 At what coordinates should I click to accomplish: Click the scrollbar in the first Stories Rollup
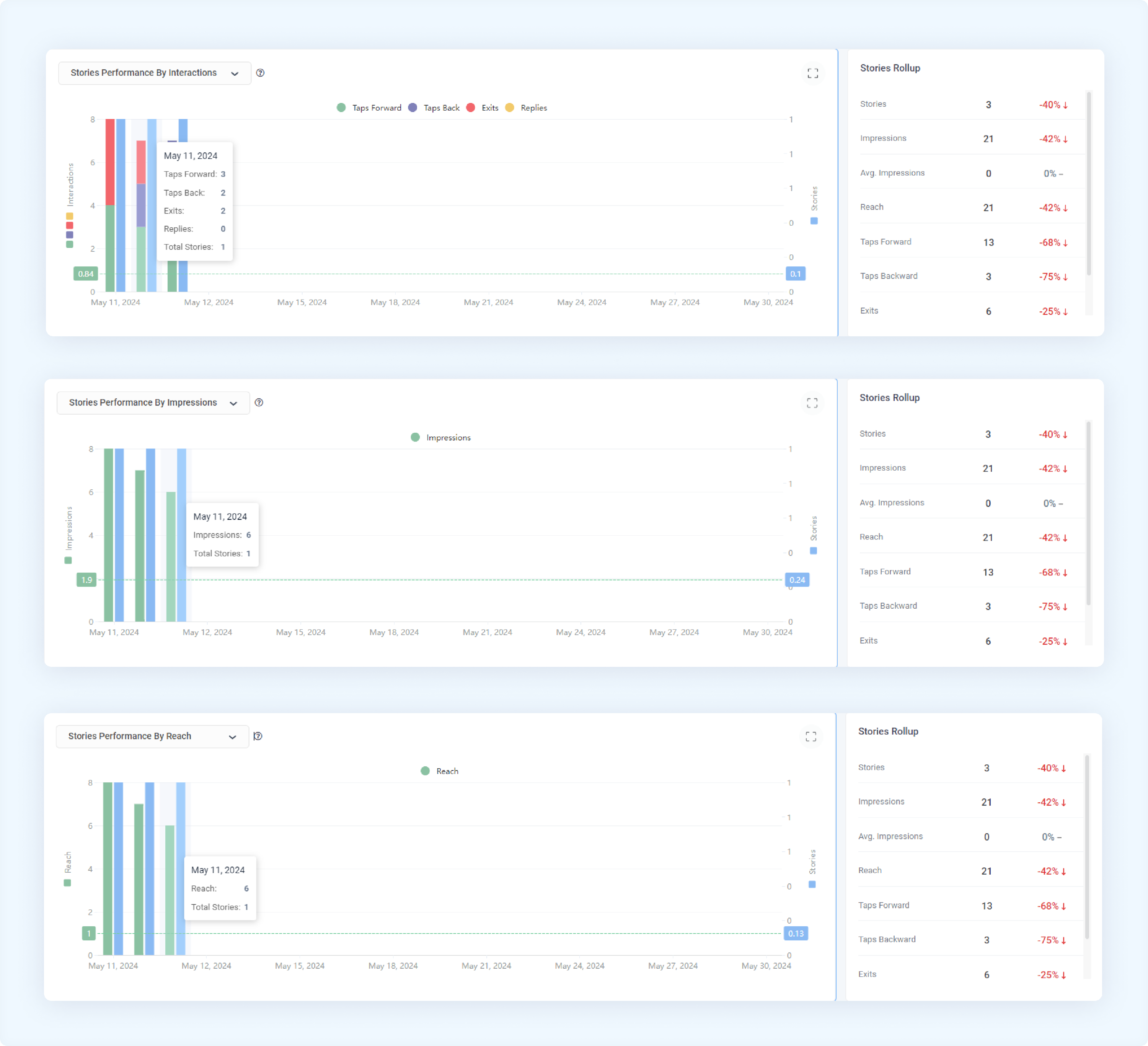[x=1089, y=183]
